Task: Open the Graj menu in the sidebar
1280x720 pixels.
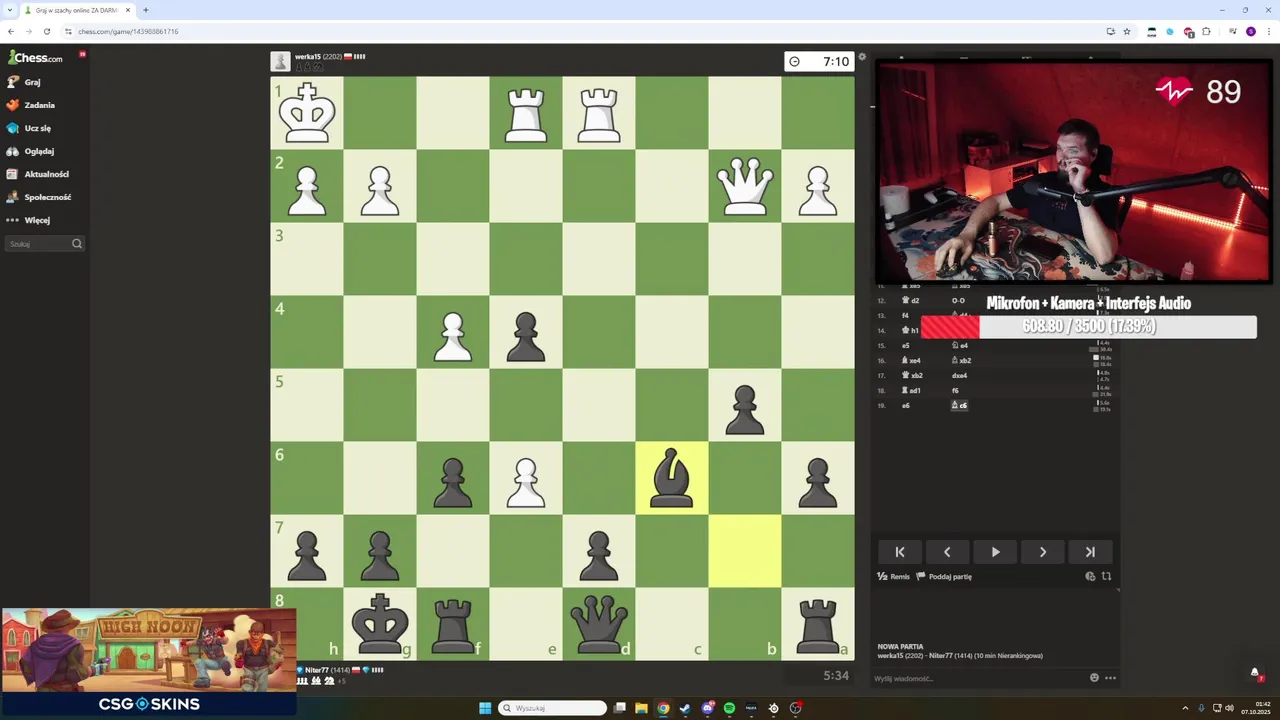Action: click(33, 82)
